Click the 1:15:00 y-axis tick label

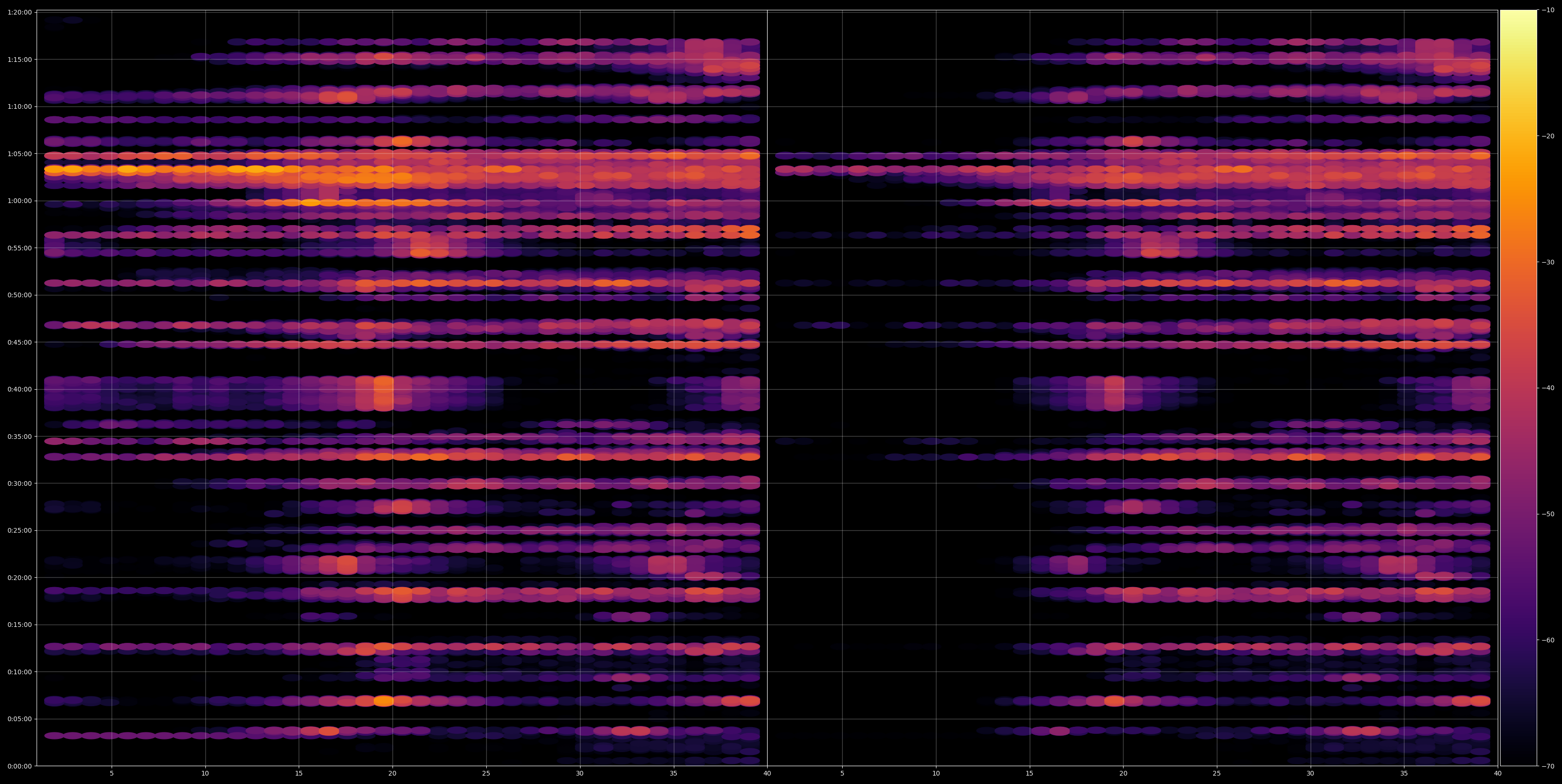[x=19, y=60]
